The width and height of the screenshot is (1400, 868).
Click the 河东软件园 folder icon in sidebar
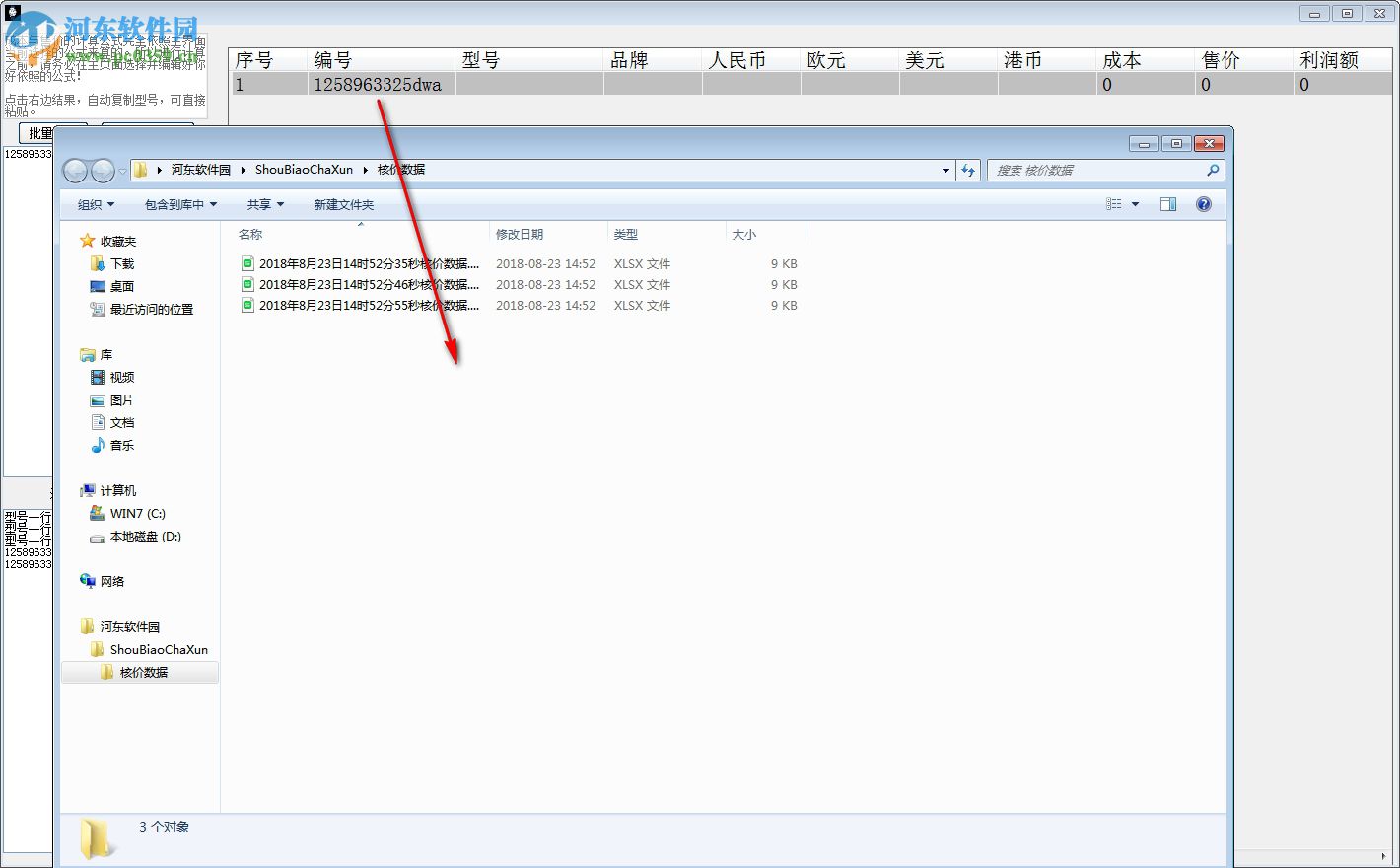click(88, 626)
